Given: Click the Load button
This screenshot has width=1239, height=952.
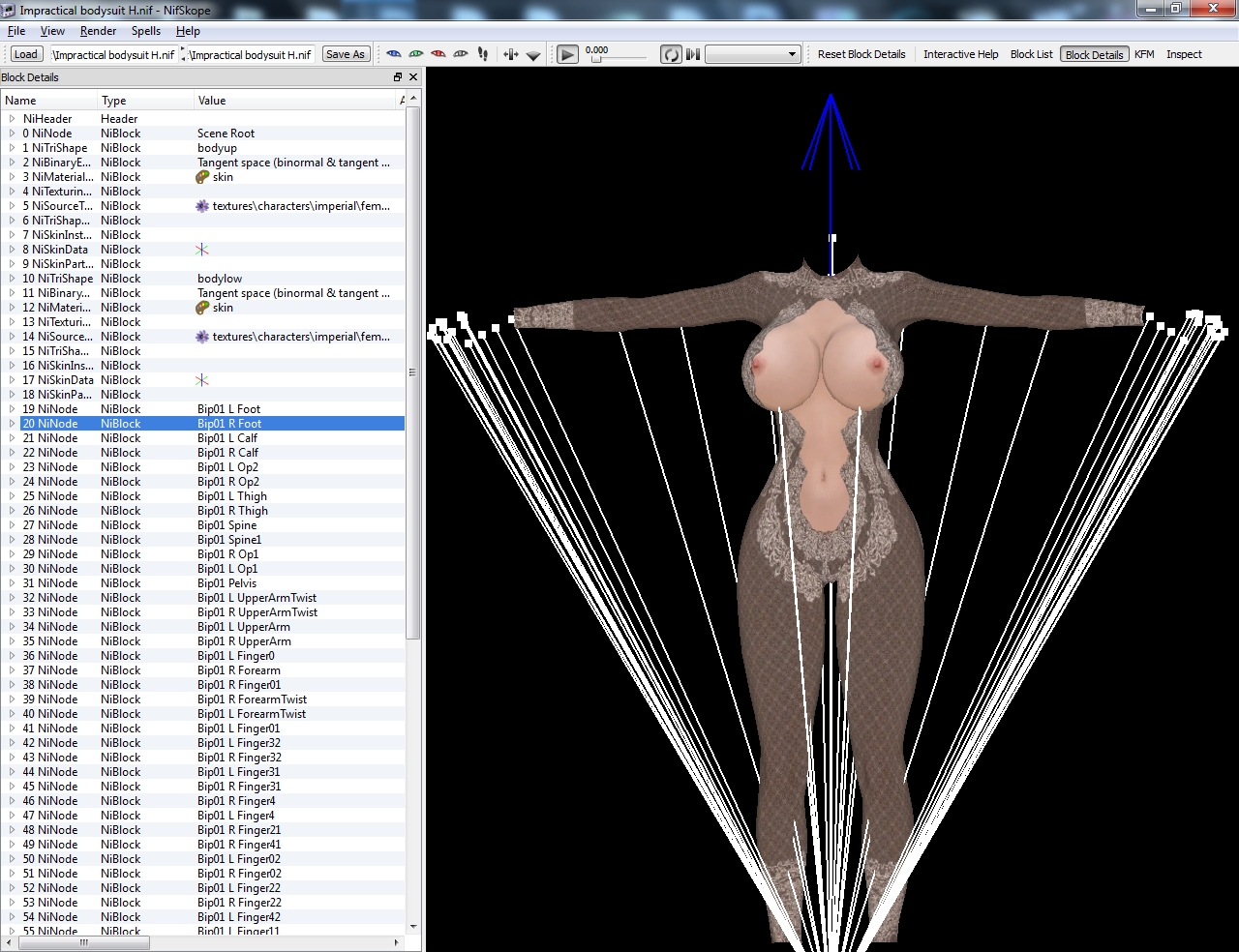Looking at the screenshot, I should [x=26, y=54].
